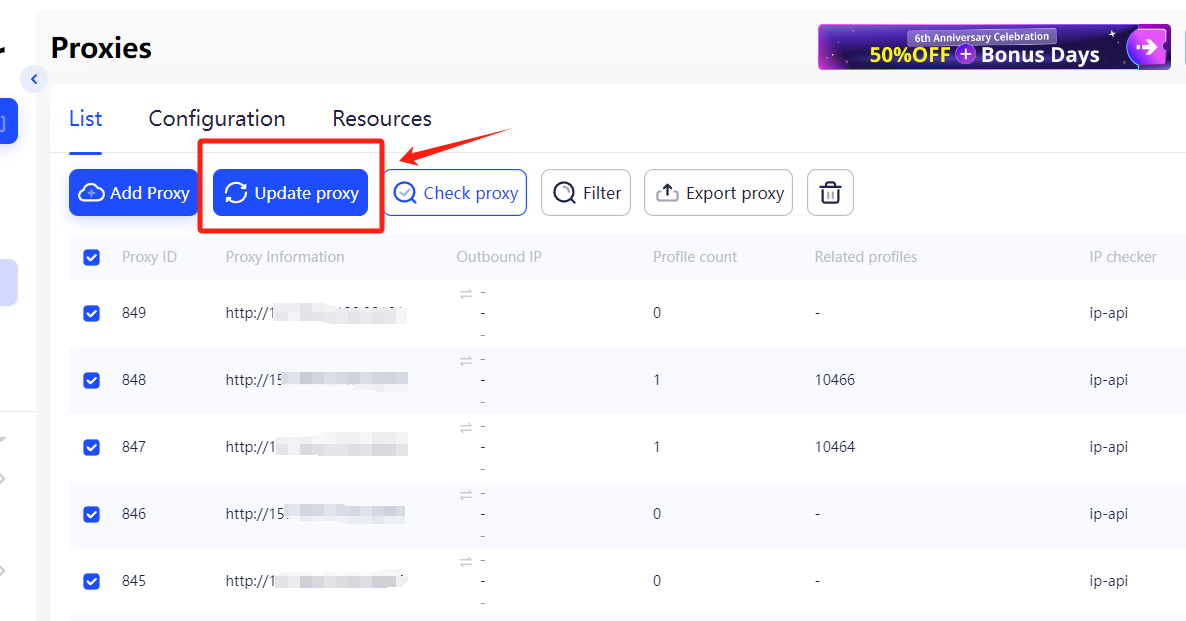The image size is (1186, 621).
Task: Switch to the Configuration tab
Action: [216, 118]
